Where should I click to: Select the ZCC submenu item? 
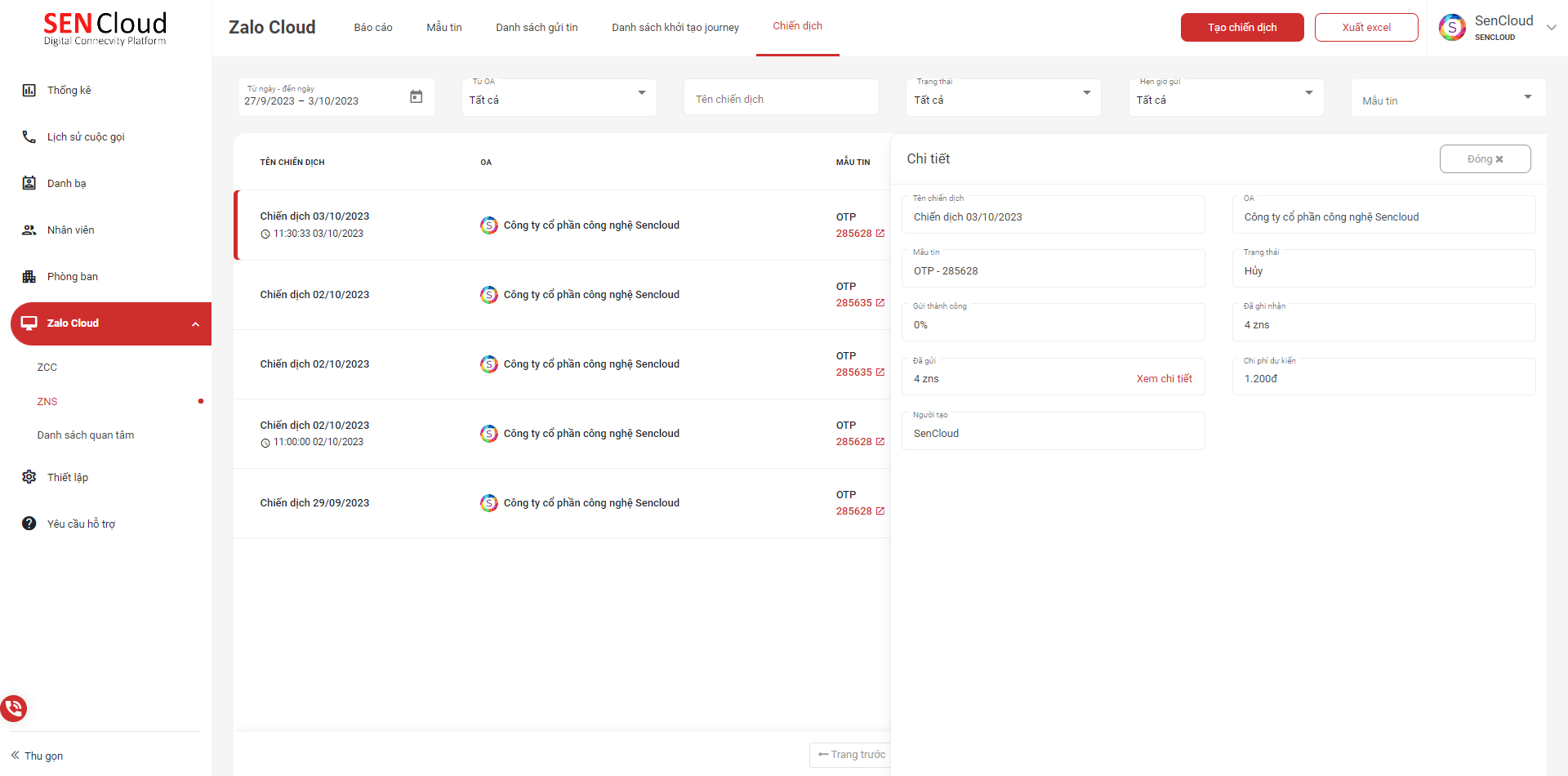coord(47,368)
